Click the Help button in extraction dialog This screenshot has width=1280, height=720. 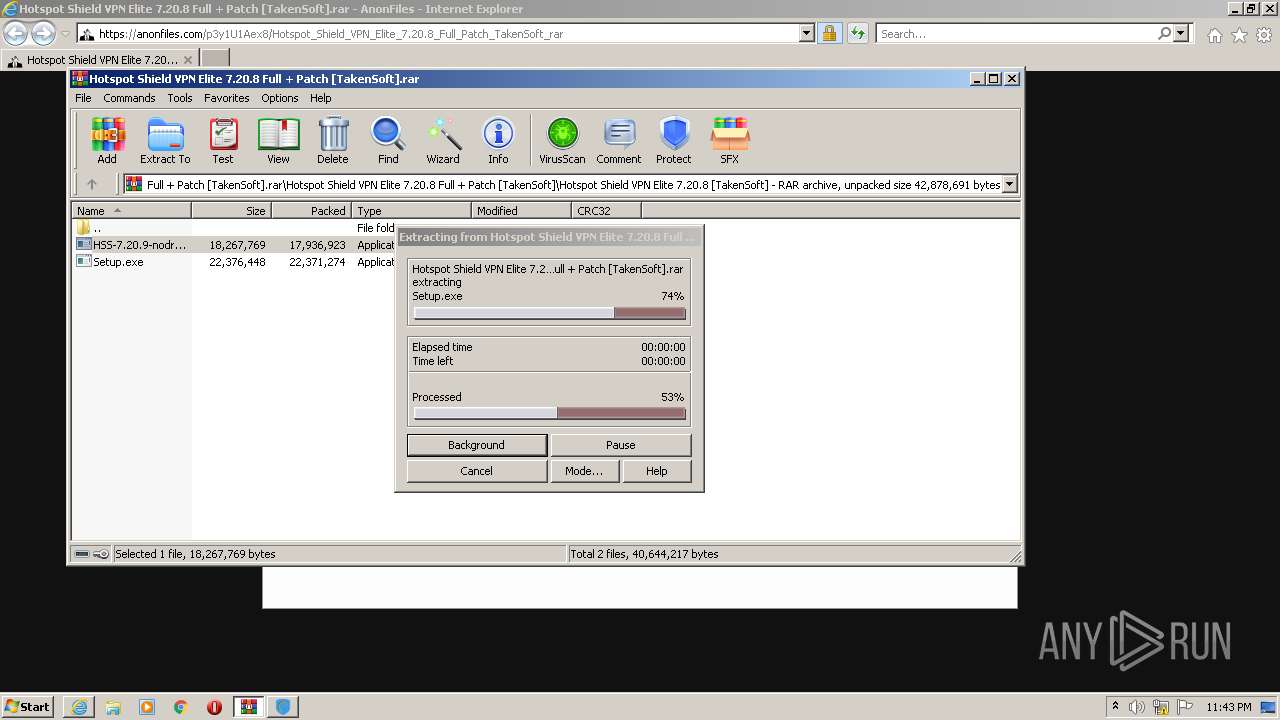[657, 471]
